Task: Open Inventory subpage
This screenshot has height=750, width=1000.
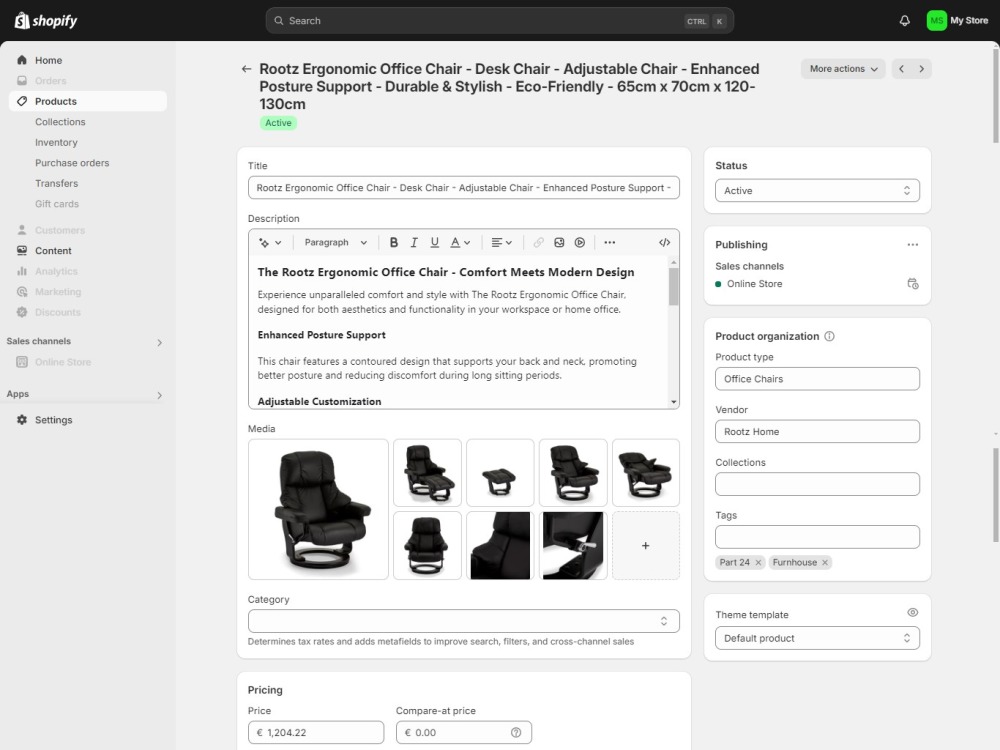Action: click(x=56, y=142)
